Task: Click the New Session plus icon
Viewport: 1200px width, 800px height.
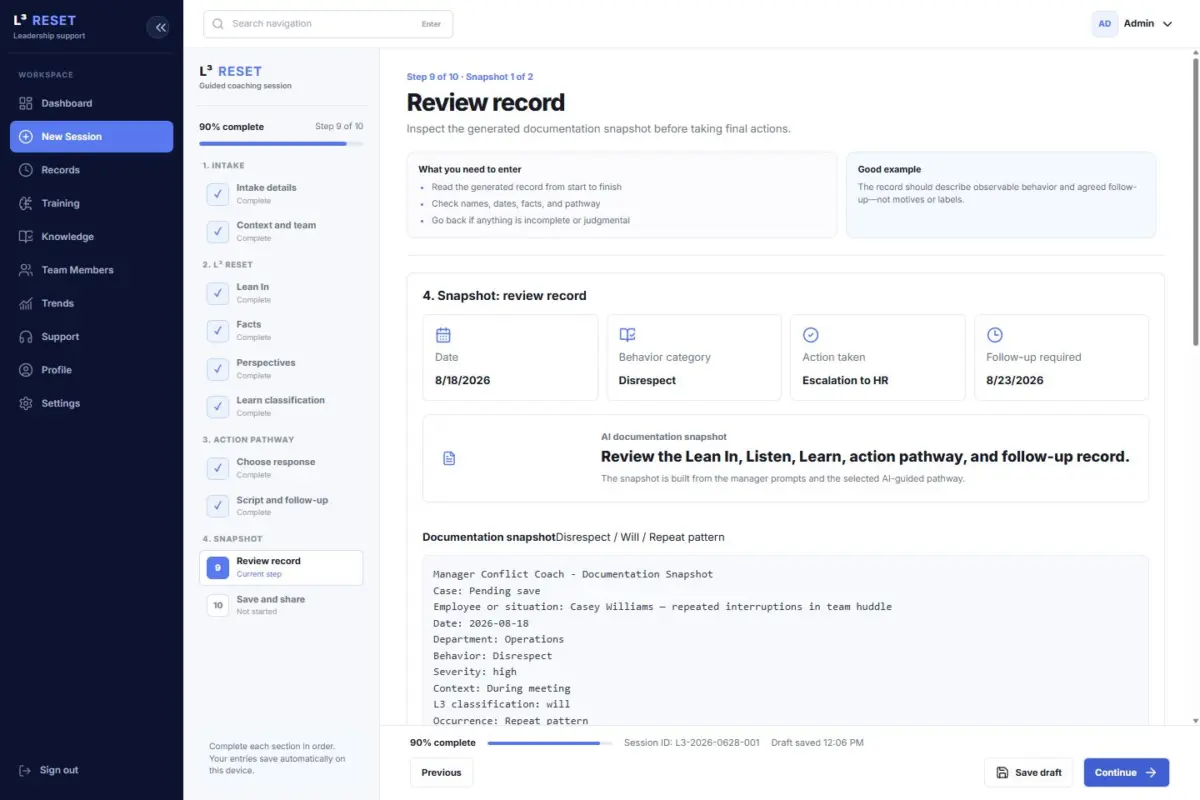Action: tap(25, 136)
